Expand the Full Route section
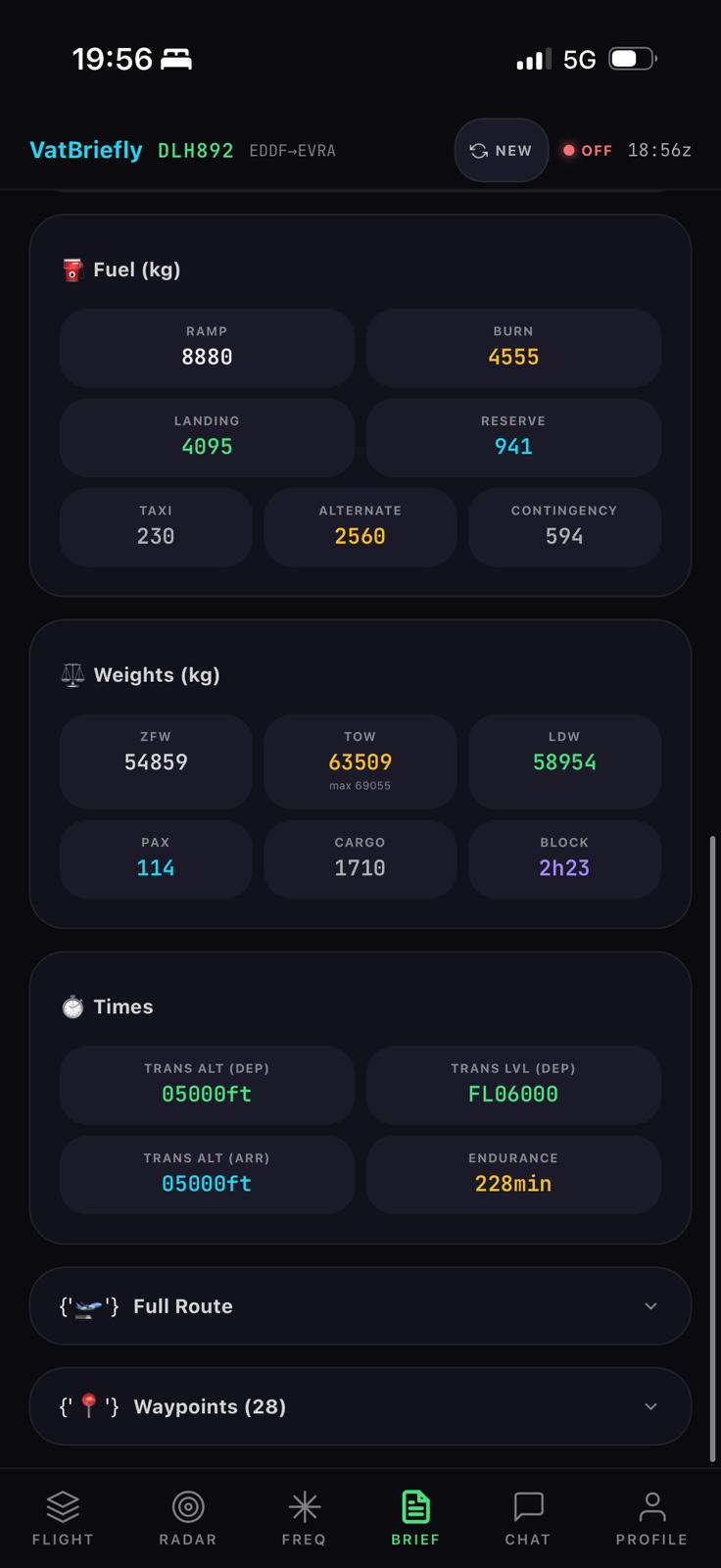 click(360, 1306)
